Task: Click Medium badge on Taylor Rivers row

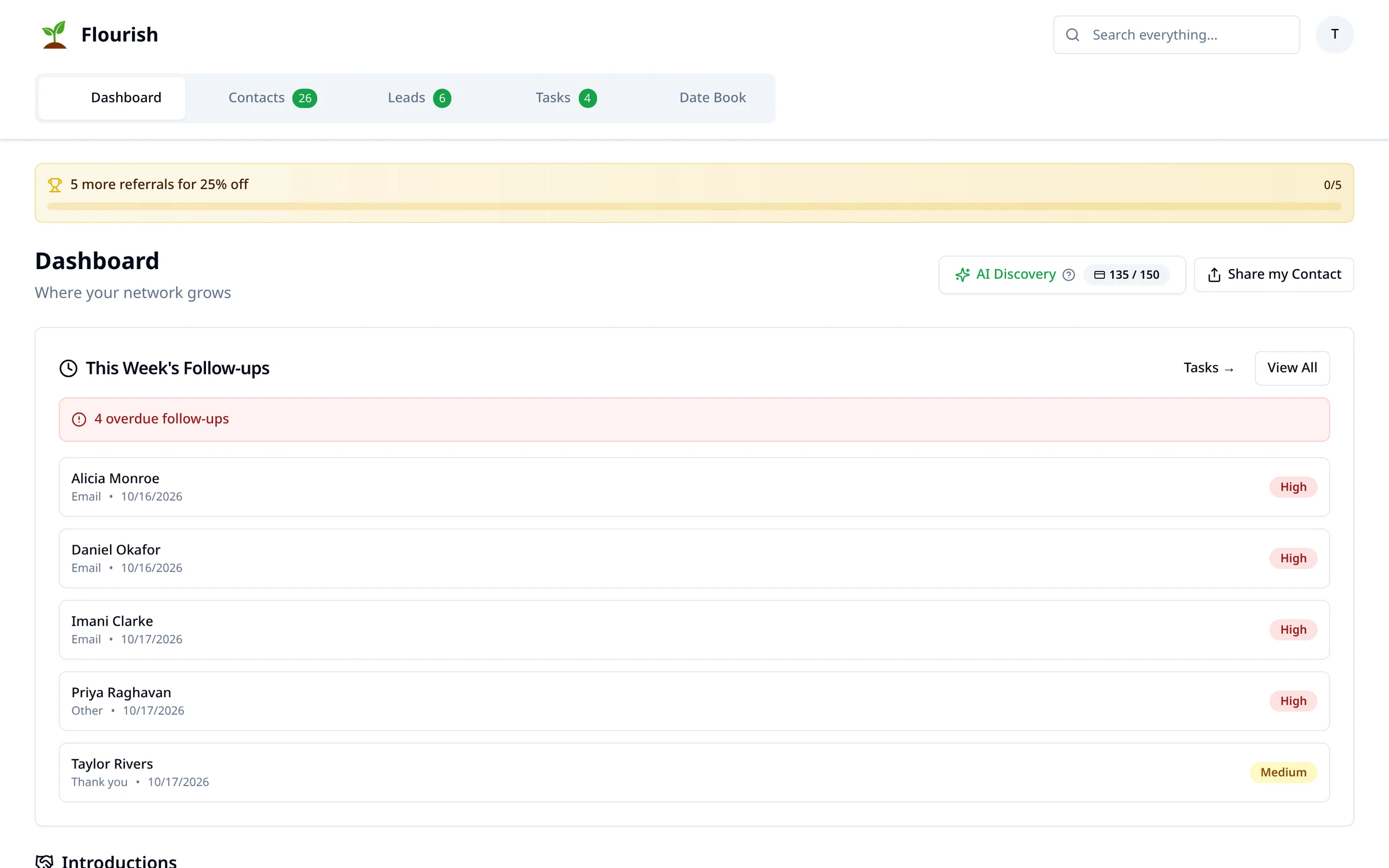Action: click(1283, 772)
